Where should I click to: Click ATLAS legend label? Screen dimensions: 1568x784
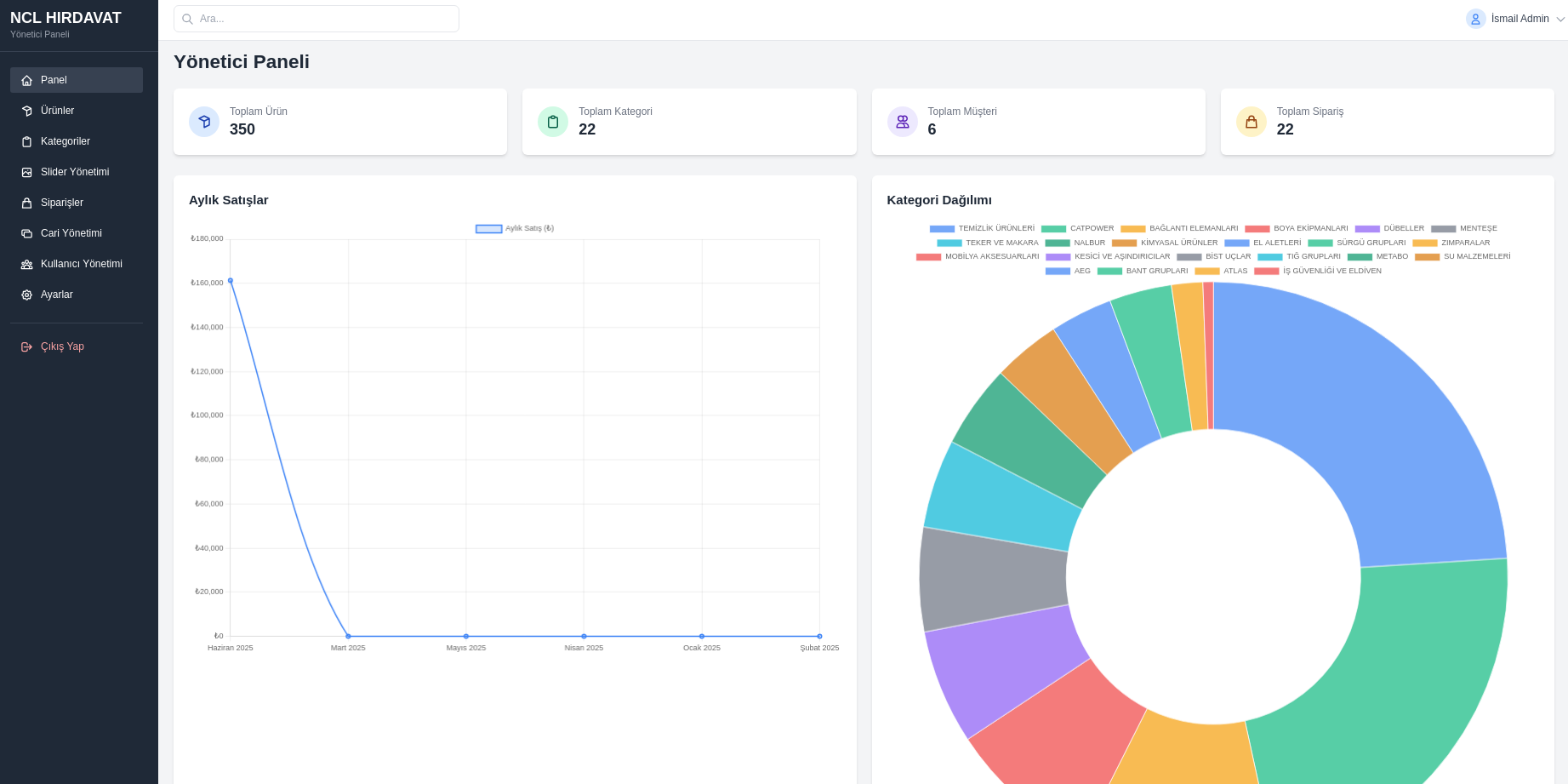pos(1235,271)
